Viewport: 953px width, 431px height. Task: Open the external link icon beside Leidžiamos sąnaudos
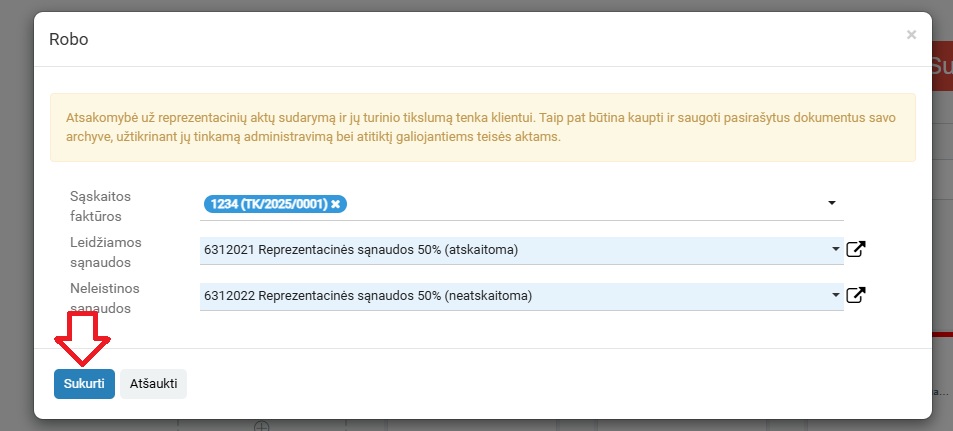856,249
